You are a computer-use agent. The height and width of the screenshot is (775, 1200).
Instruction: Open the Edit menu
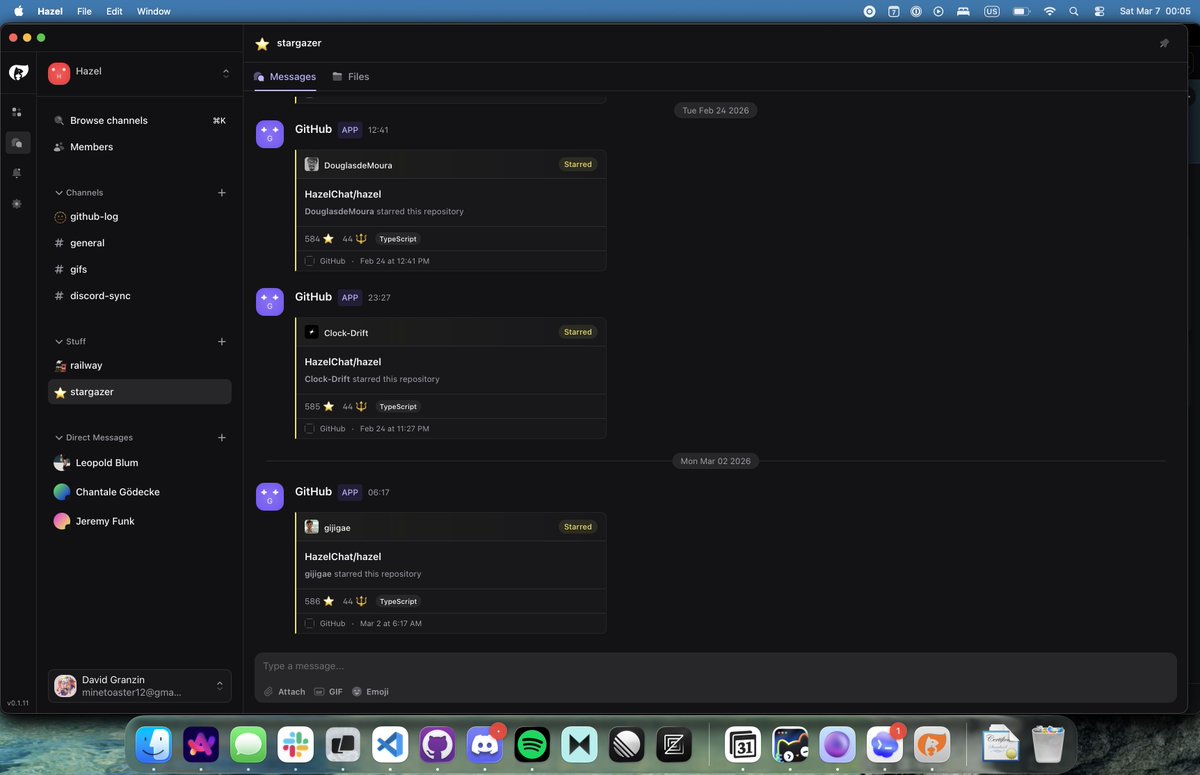point(114,11)
